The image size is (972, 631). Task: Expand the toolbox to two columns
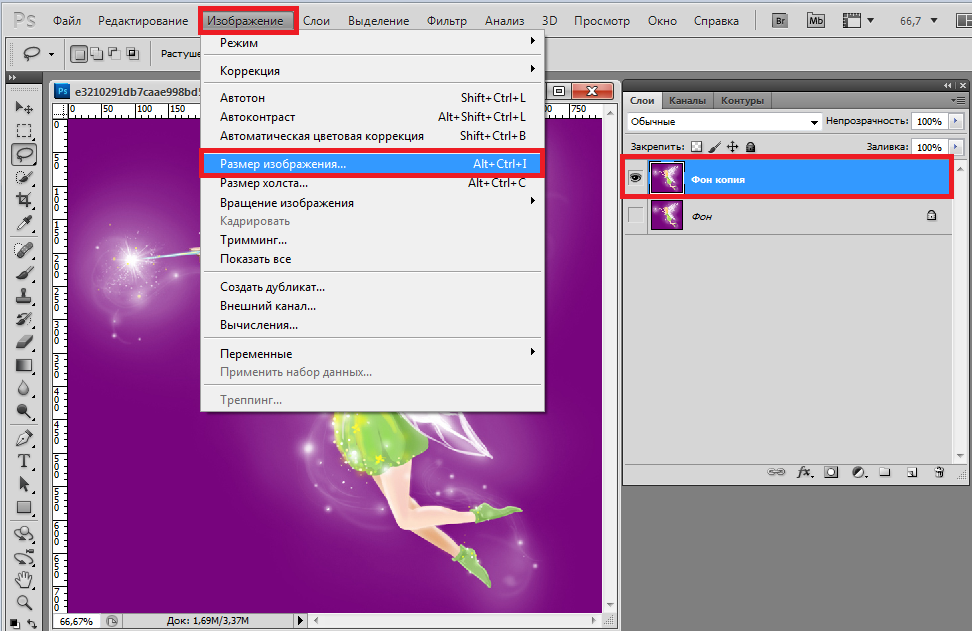[x=12, y=77]
